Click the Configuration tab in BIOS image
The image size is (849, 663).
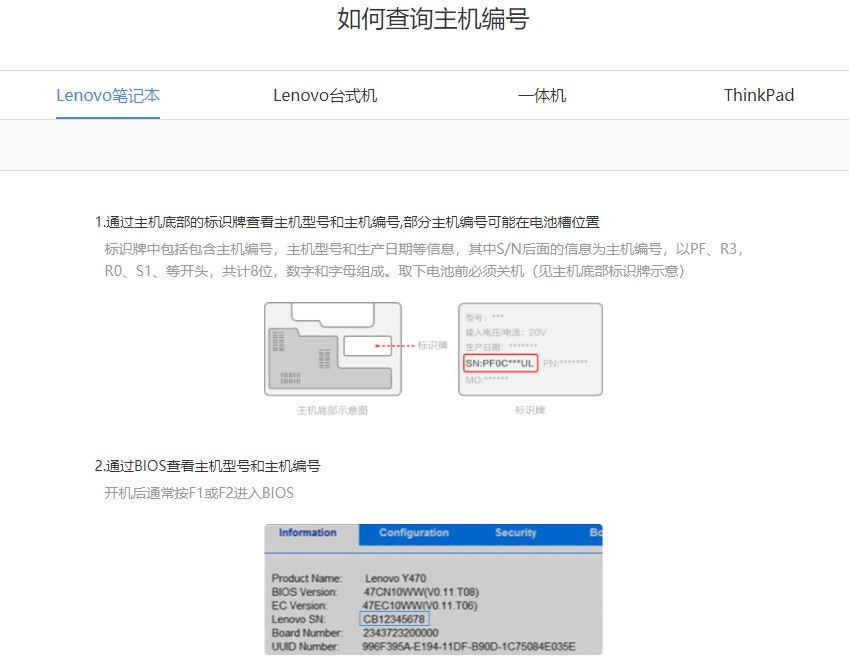point(414,532)
